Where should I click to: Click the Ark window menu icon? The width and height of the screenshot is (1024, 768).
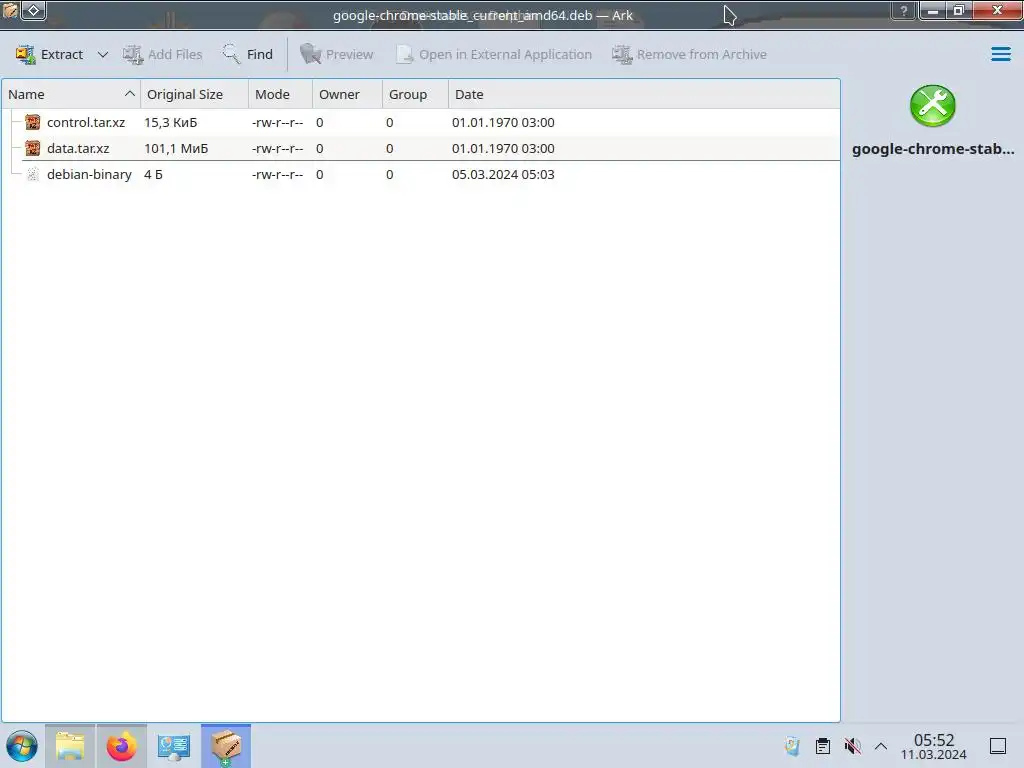point(10,10)
